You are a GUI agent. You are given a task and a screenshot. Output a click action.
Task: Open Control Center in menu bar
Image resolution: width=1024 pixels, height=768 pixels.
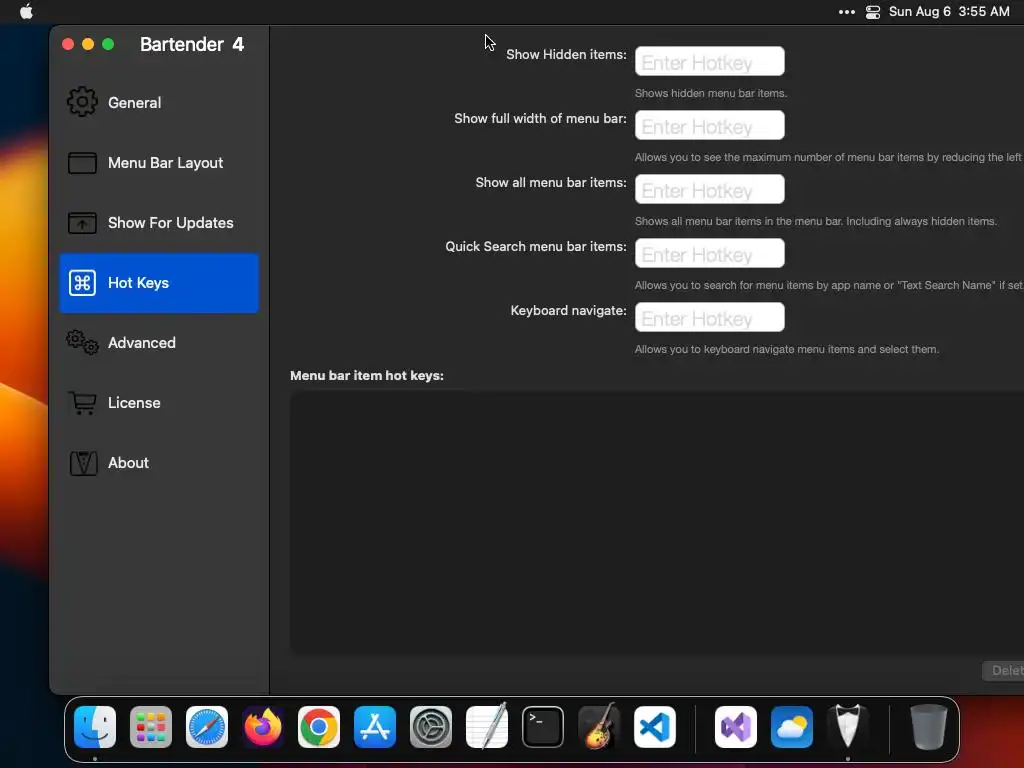coord(873,12)
